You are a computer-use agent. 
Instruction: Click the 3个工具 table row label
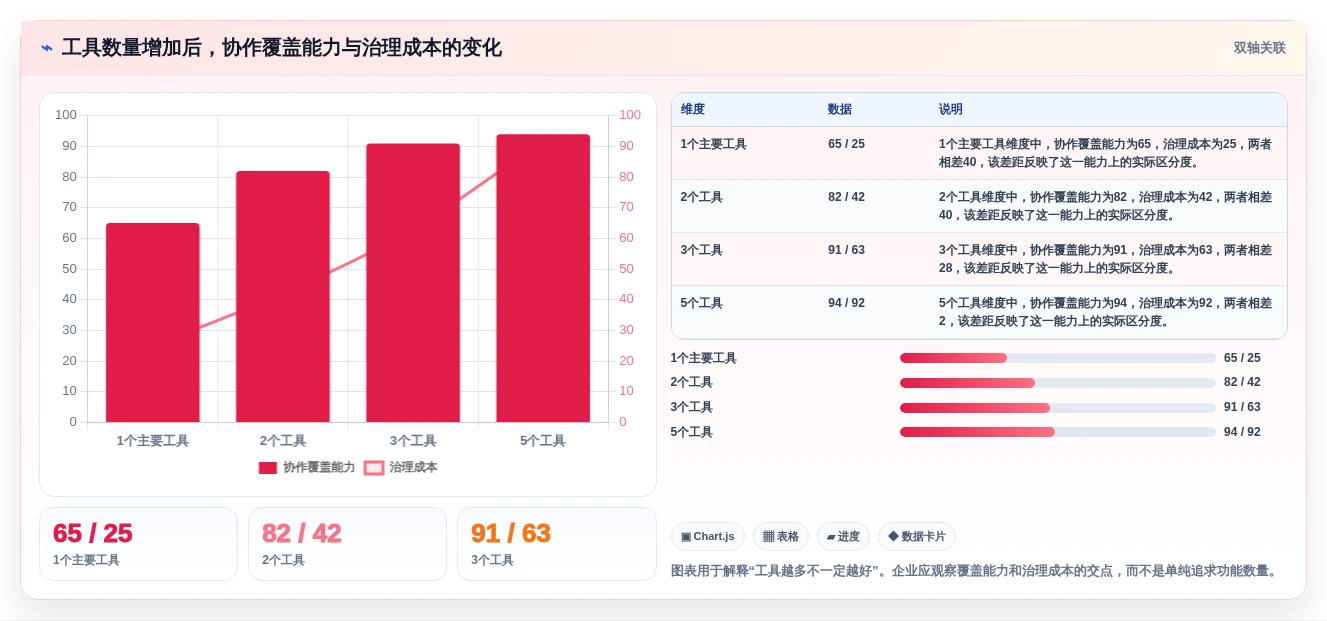702,250
